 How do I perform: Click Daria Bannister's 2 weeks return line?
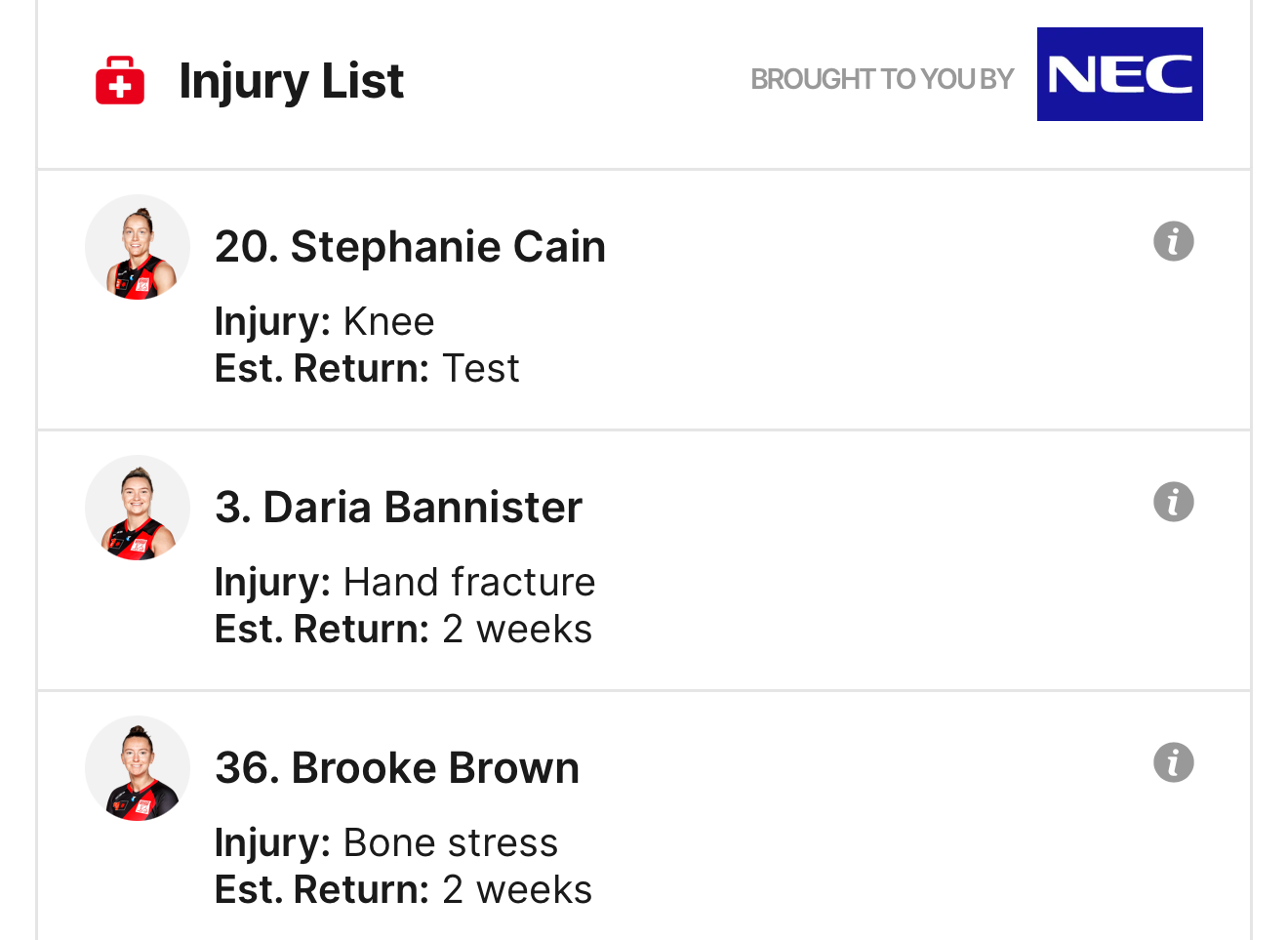coord(403,630)
